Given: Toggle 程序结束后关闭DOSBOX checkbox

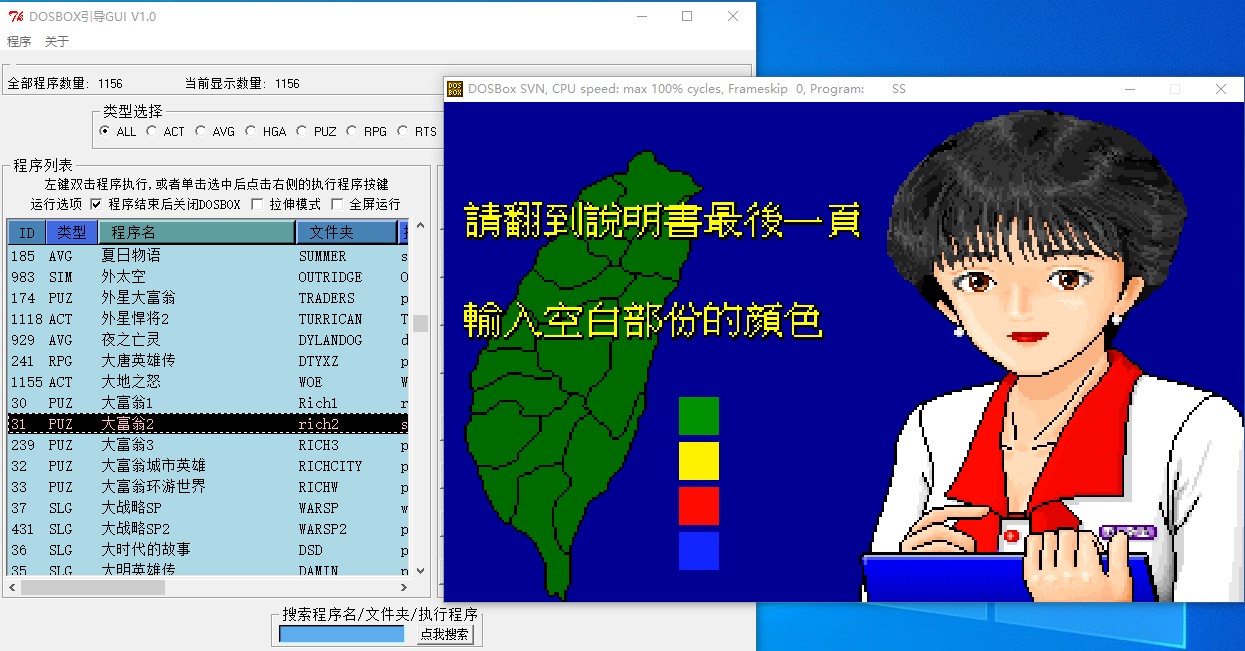Looking at the screenshot, I should coord(96,204).
